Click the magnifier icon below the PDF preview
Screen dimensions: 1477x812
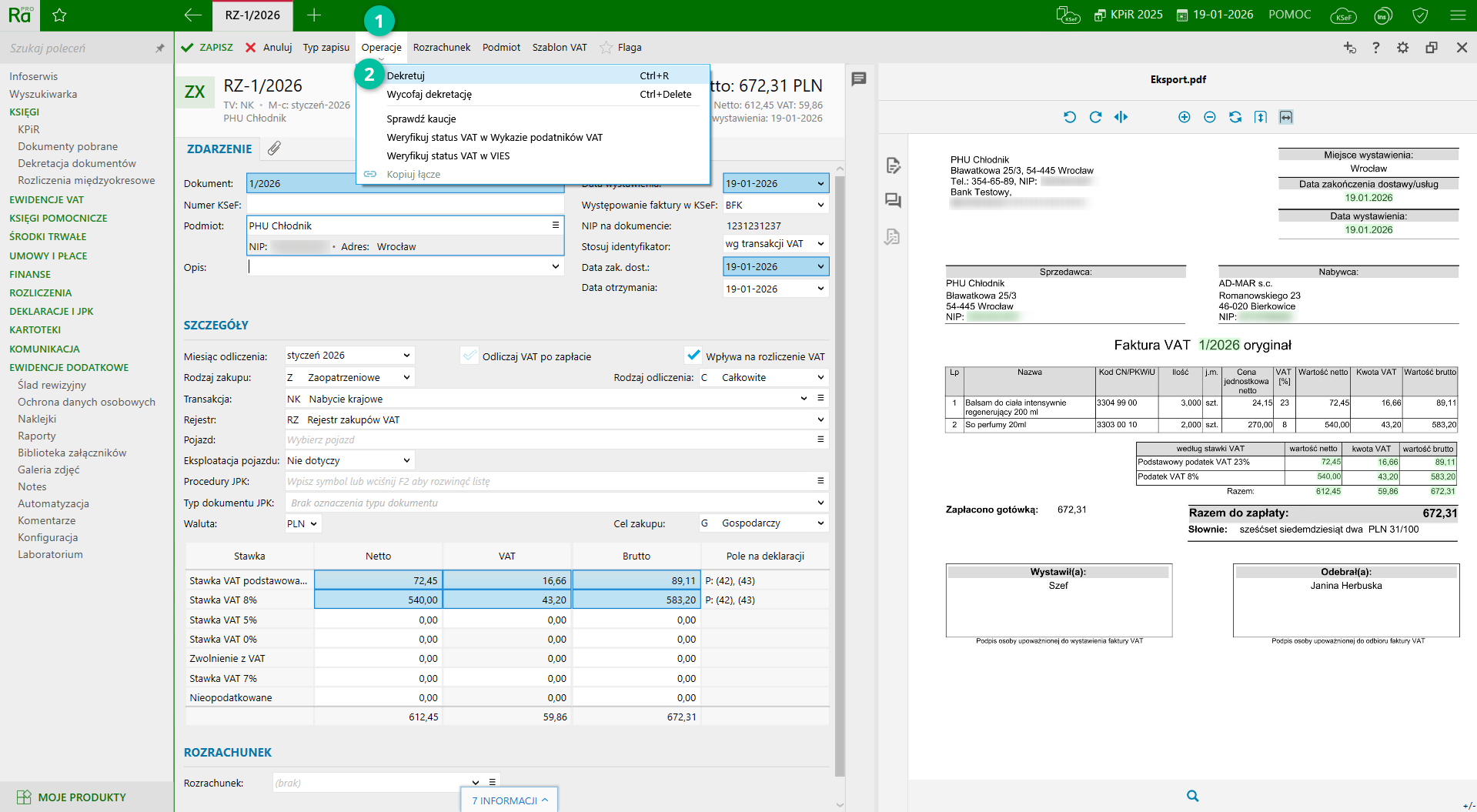1192,796
